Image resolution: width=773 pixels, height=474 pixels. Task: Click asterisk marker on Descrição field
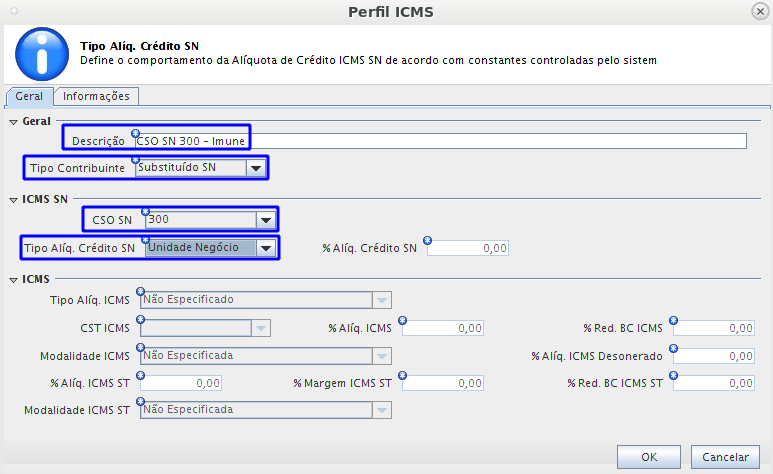pyautogui.click(x=136, y=134)
